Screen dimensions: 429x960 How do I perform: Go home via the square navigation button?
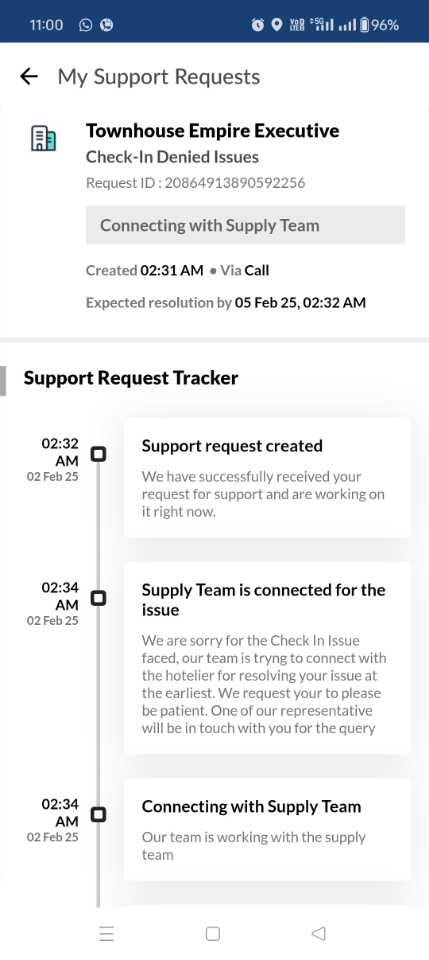click(x=213, y=933)
